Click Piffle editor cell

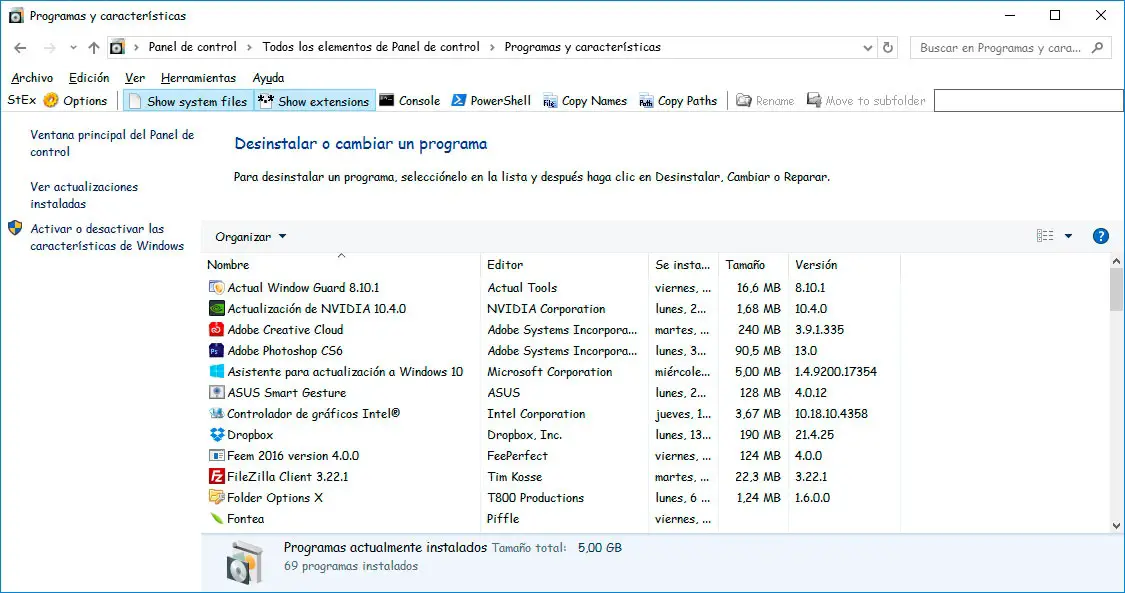click(503, 518)
